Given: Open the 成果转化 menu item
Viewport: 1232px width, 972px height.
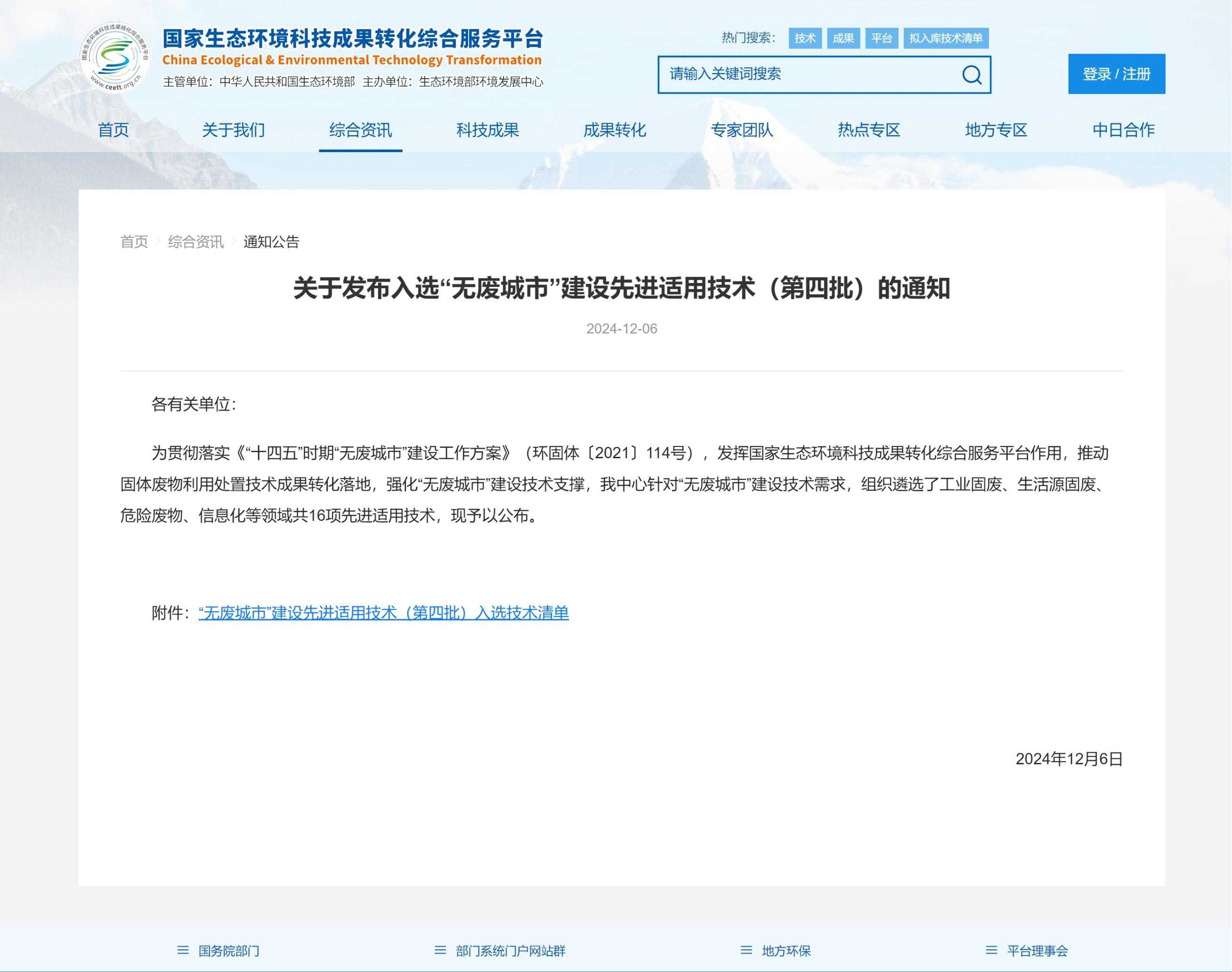Looking at the screenshot, I should click(x=615, y=130).
